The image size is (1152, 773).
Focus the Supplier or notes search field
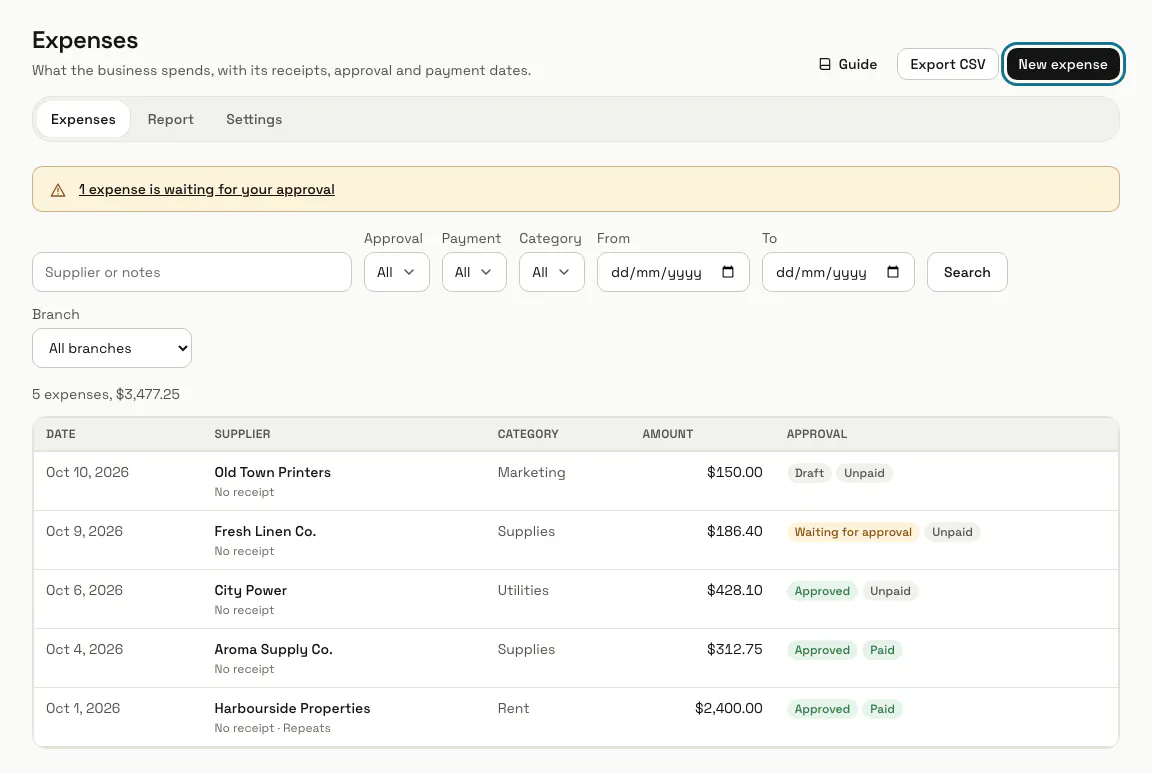tap(192, 272)
